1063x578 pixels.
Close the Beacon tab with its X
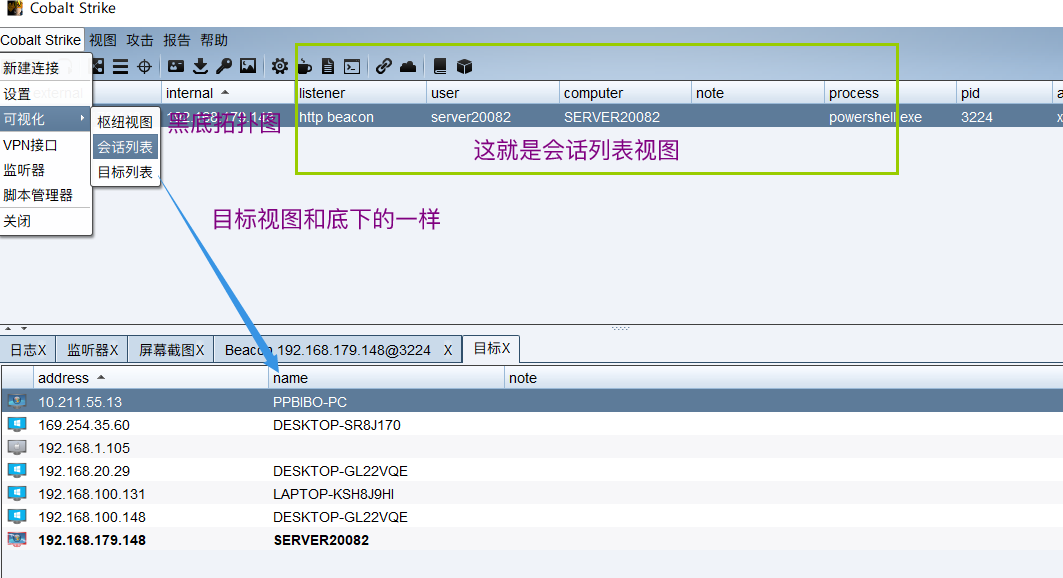point(448,350)
